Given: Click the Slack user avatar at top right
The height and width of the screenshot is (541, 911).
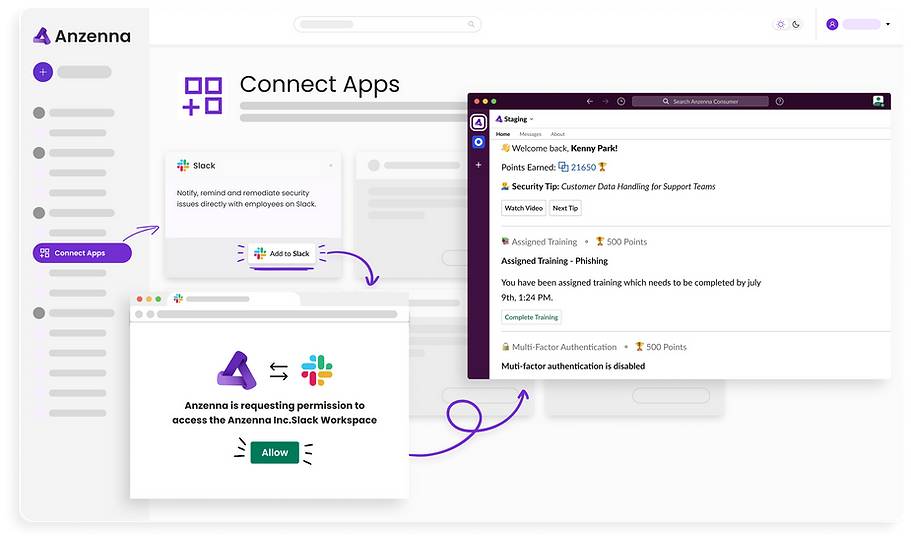Looking at the screenshot, I should tap(878, 101).
